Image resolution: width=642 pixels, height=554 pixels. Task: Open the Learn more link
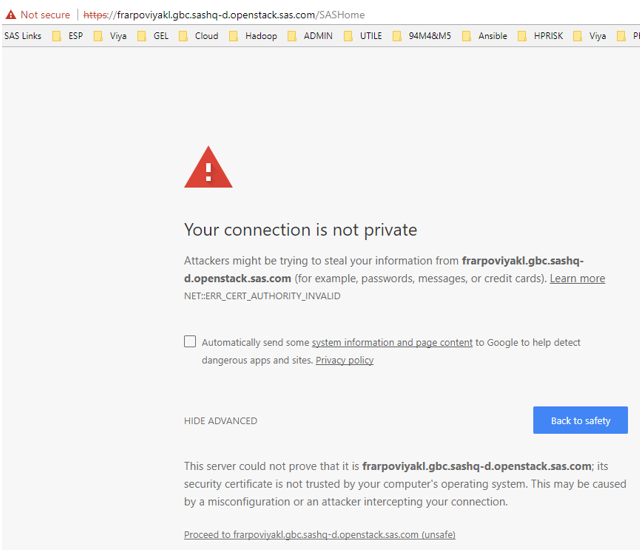(x=577, y=279)
